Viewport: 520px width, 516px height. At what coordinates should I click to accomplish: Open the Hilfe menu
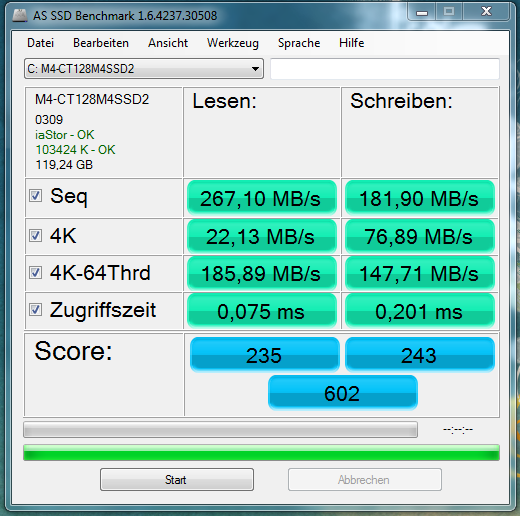coord(351,43)
